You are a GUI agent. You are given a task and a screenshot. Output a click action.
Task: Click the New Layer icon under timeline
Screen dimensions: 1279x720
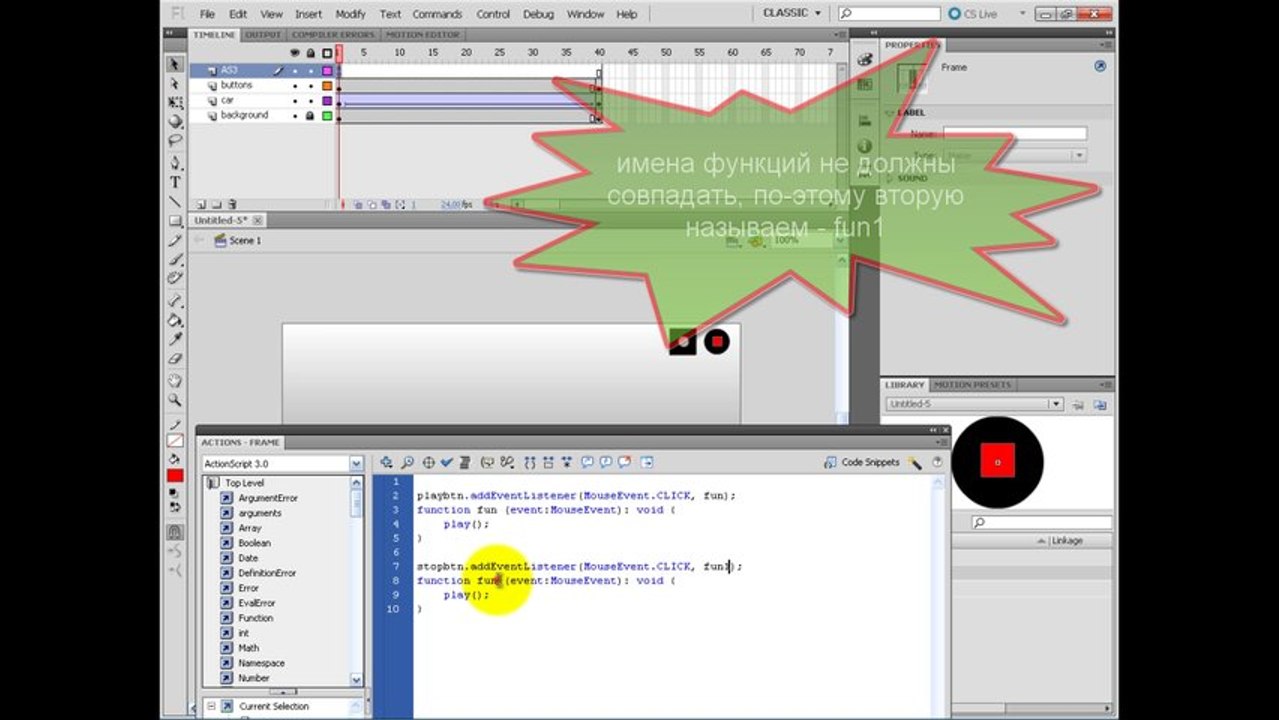[x=201, y=204]
